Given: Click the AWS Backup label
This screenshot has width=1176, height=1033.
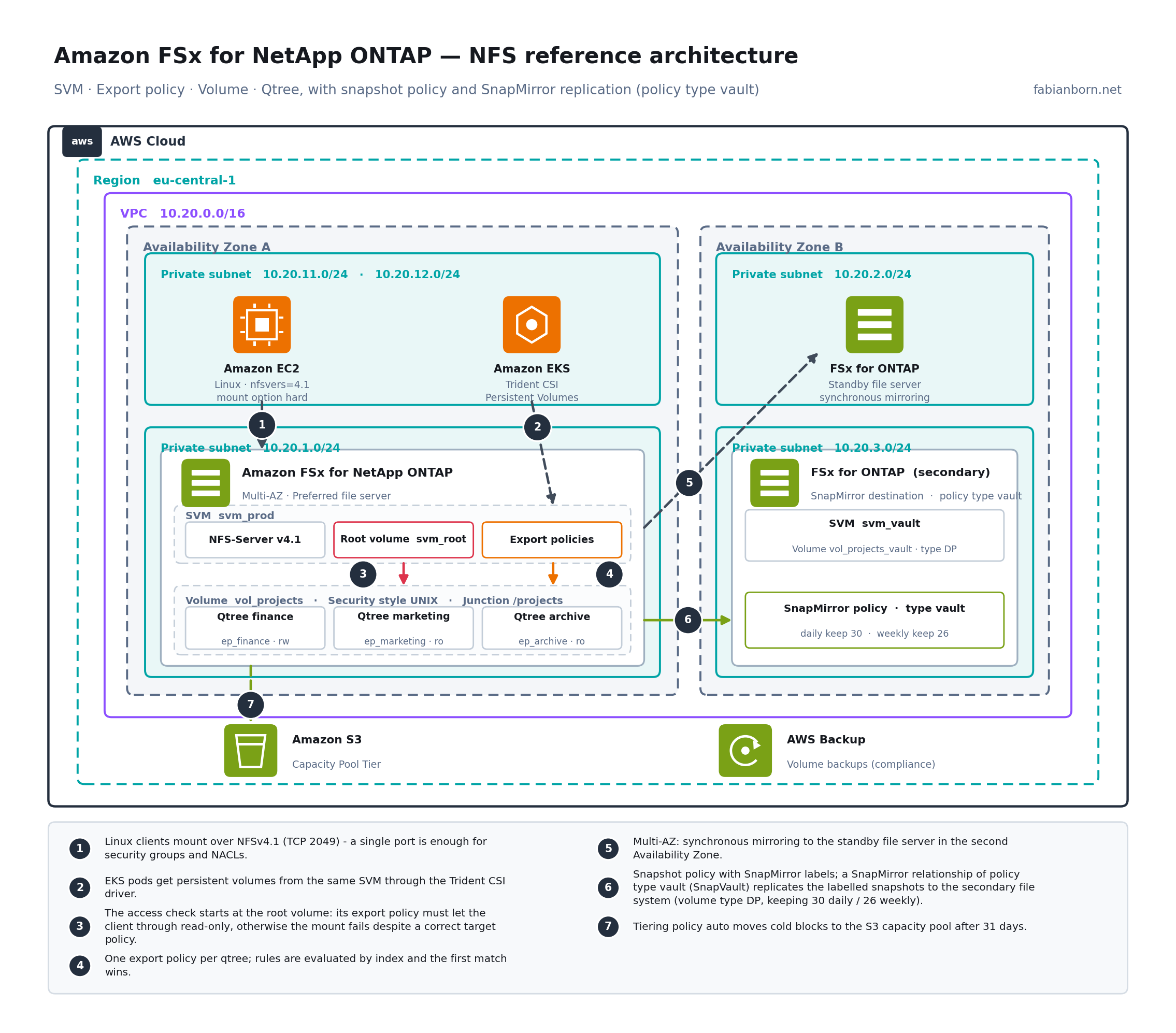Looking at the screenshot, I should pos(826,740).
